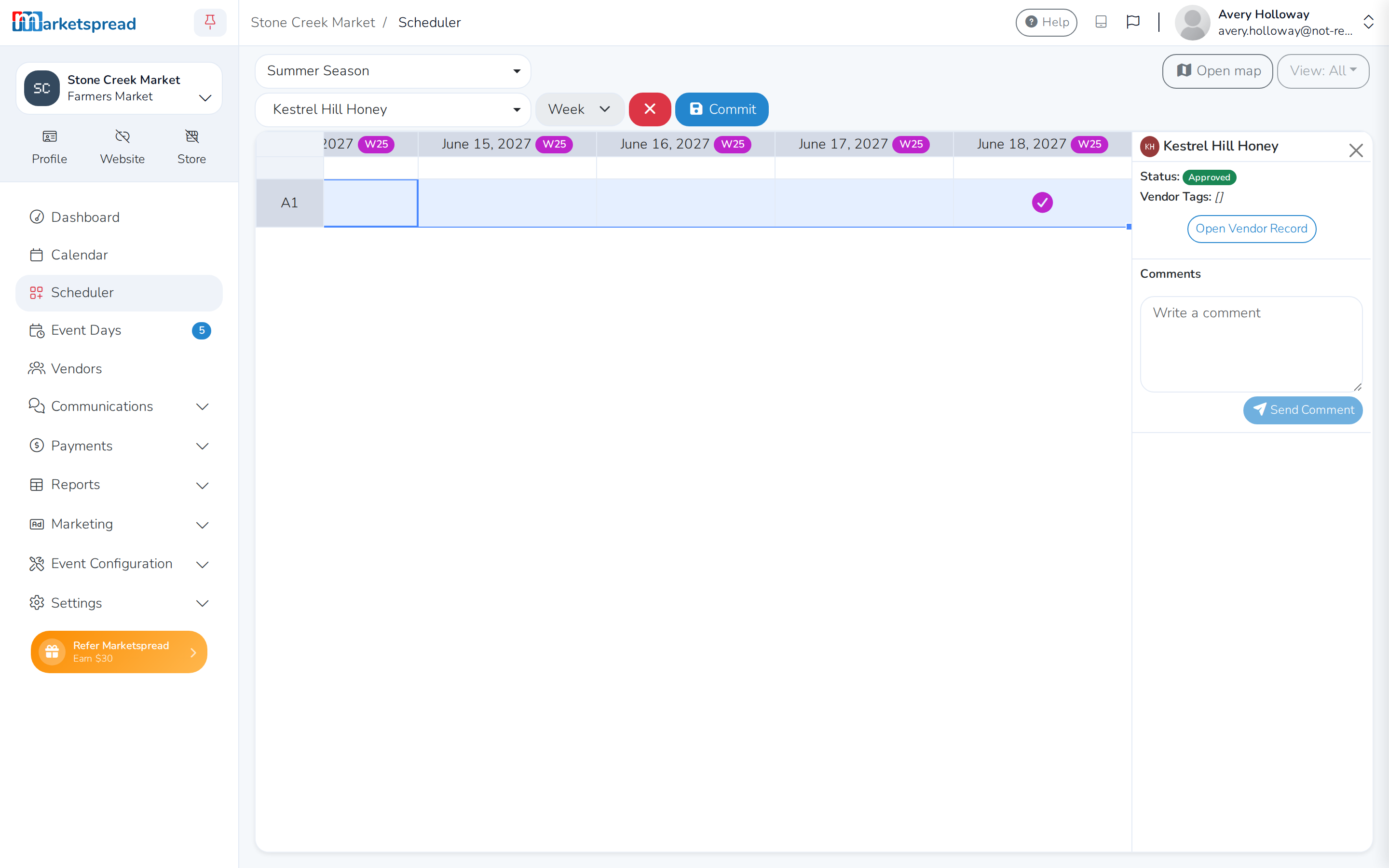
Task: Click the pin sidebar icon
Action: (210, 22)
